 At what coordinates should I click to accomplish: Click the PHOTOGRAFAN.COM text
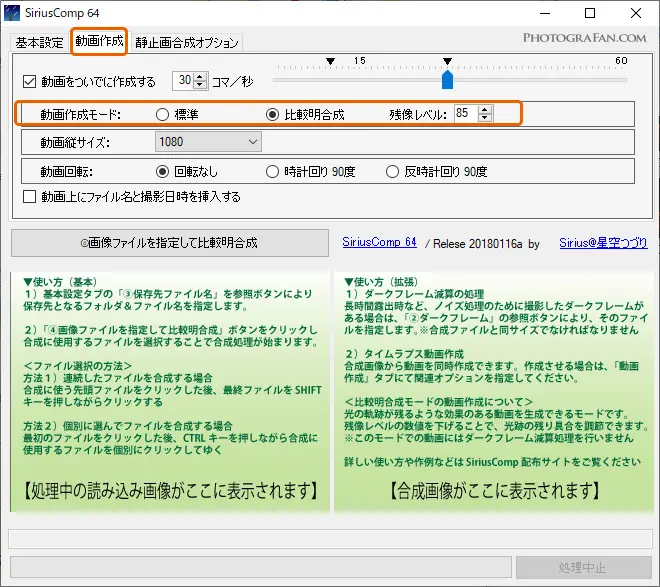coord(584,38)
